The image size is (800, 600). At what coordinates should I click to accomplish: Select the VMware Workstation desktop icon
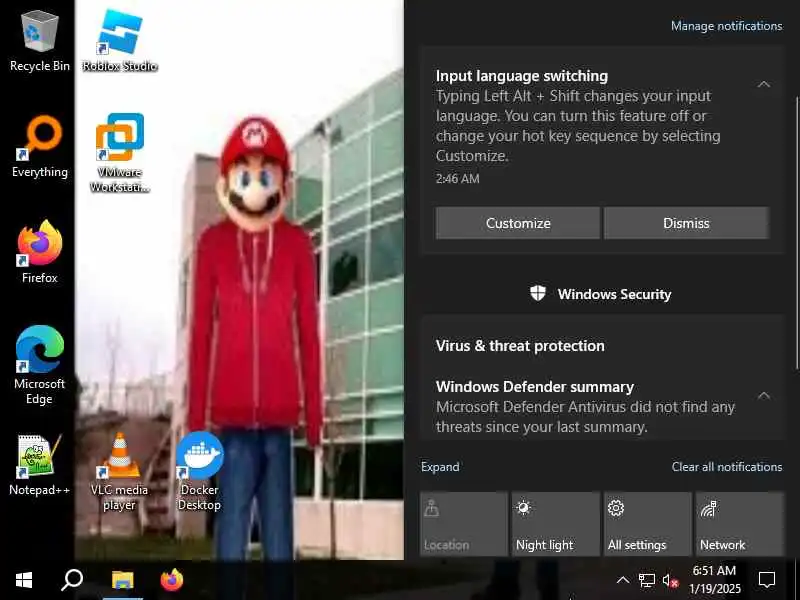[119, 153]
